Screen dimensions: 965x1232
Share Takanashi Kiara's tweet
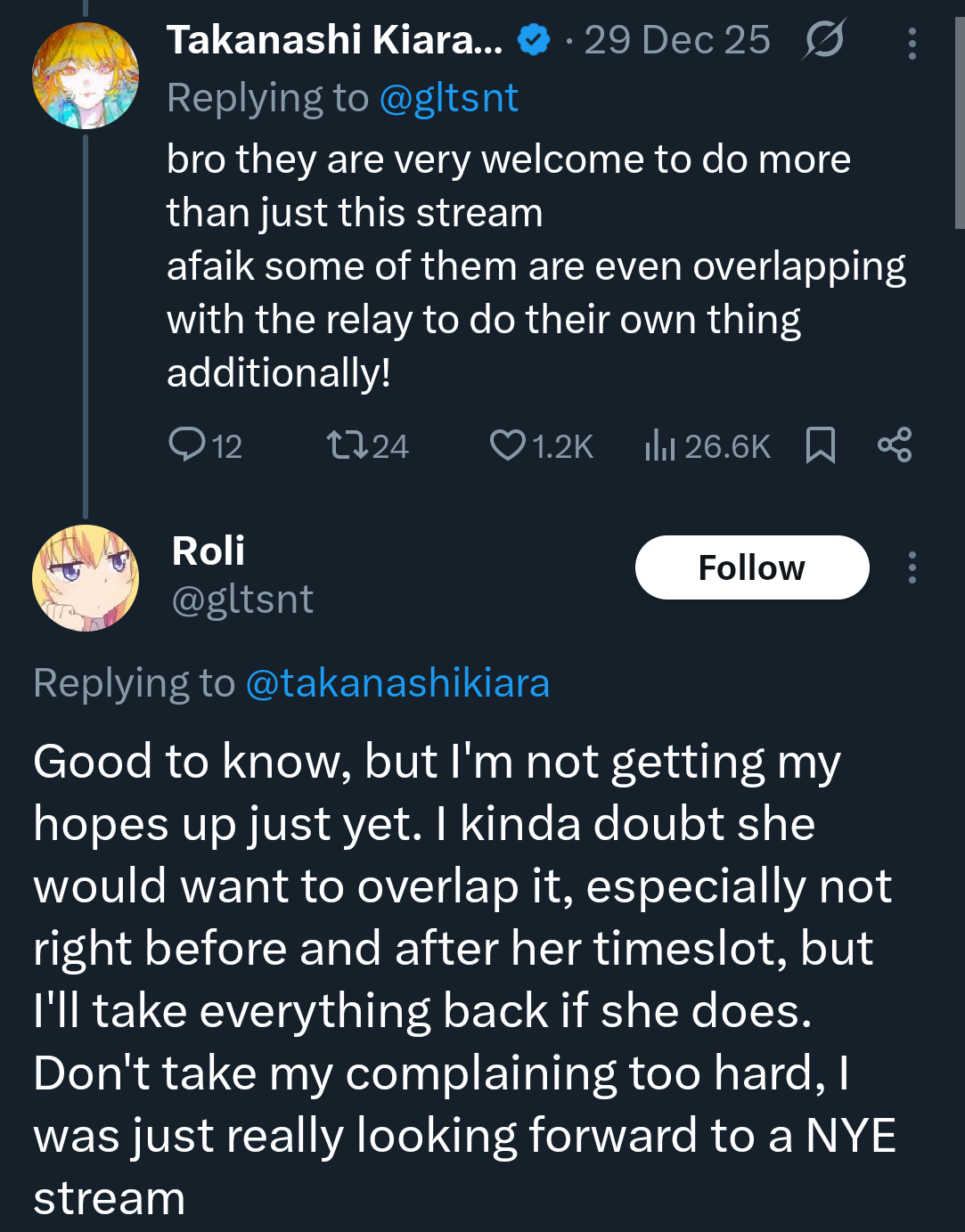[x=895, y=445]
